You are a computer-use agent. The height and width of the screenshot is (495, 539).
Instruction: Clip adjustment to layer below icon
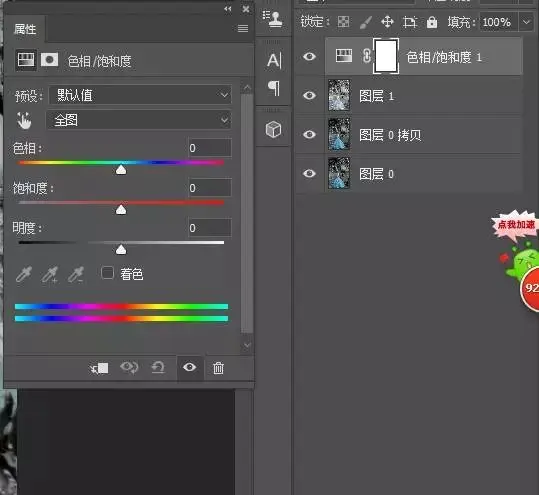point(99,368)
